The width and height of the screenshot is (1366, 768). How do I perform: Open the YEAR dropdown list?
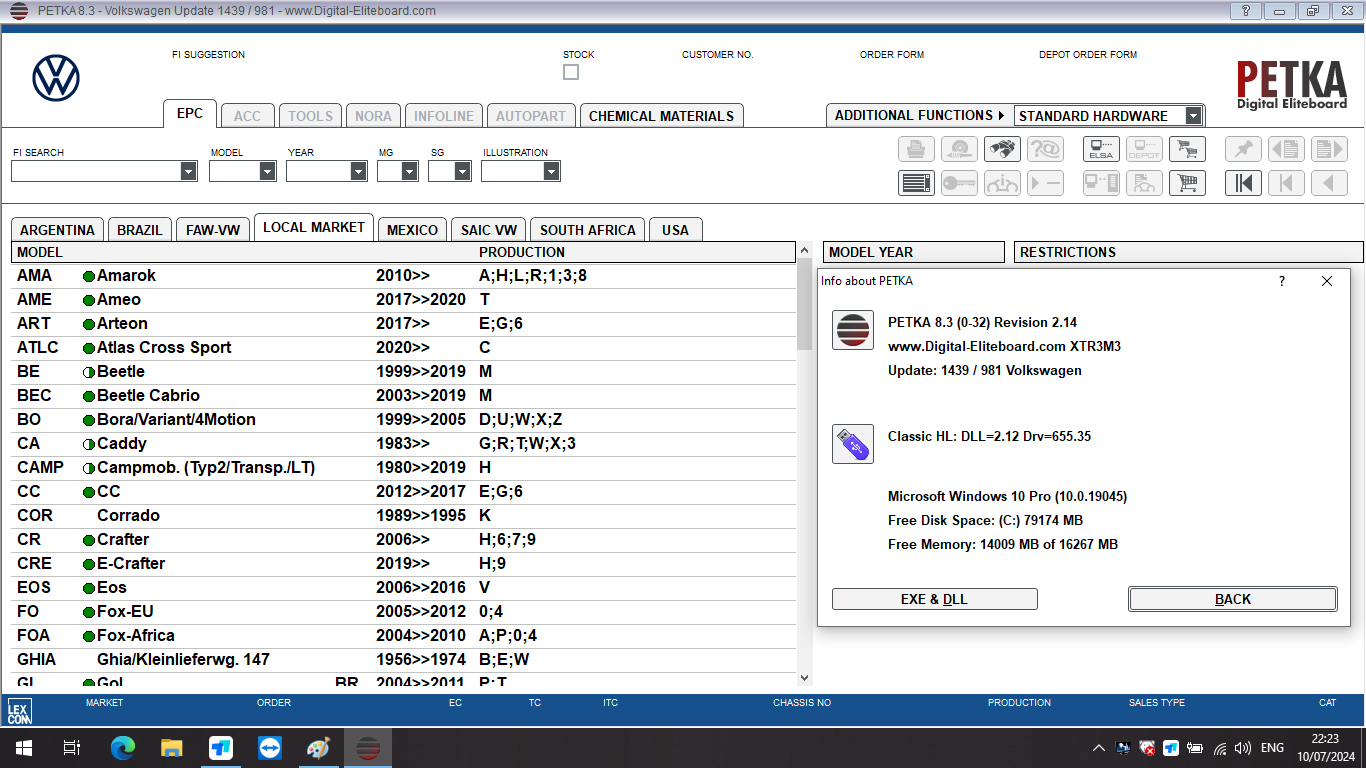[x=358, y=172]
